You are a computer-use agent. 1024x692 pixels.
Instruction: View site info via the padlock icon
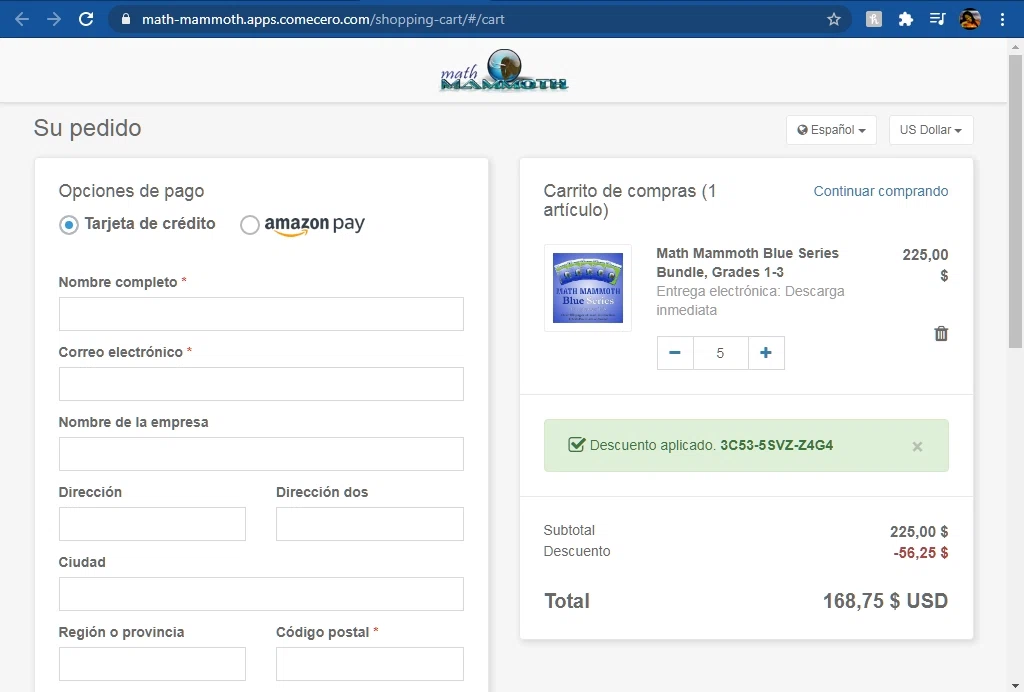[127, 19]
